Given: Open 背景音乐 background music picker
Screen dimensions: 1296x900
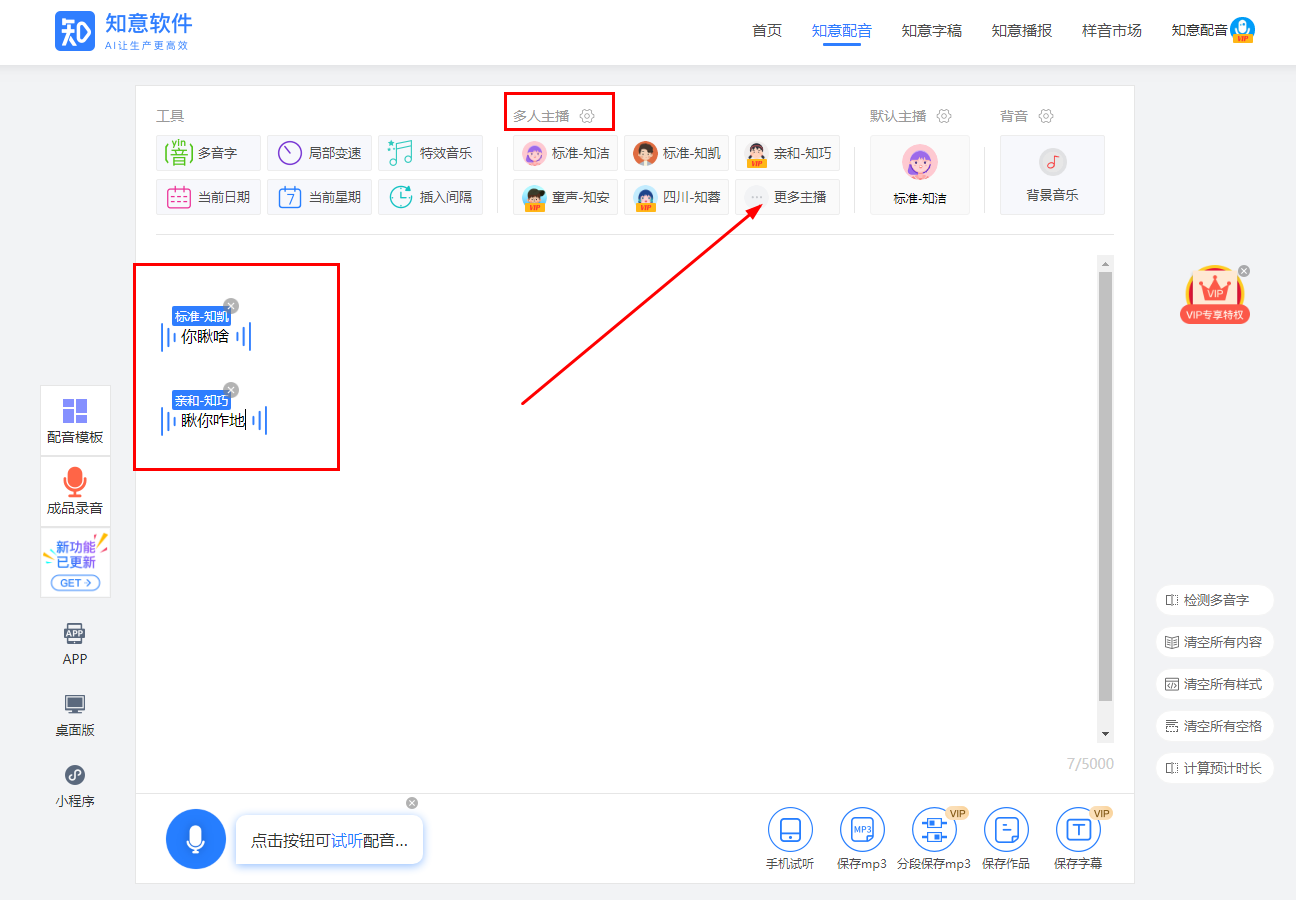Looking at the screenshot, I should [x=1052, y=174].
